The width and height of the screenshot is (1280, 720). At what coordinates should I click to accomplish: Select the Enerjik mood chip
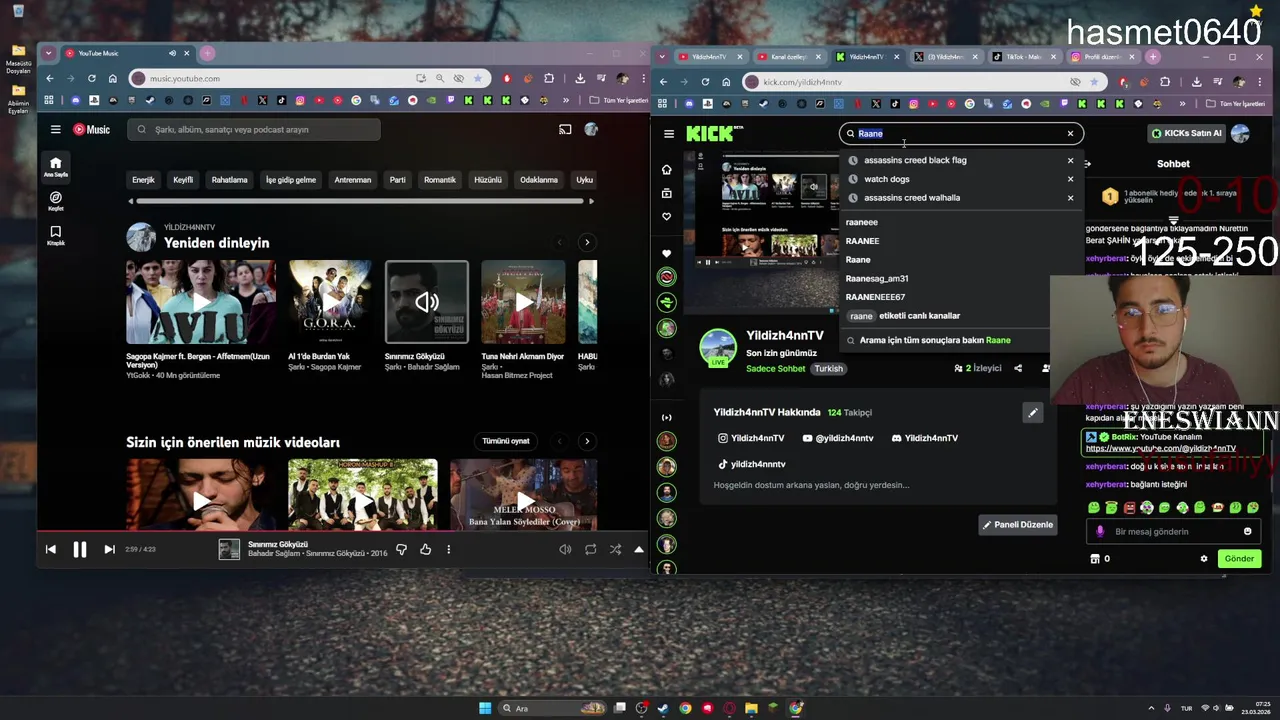tap(144, 180)
